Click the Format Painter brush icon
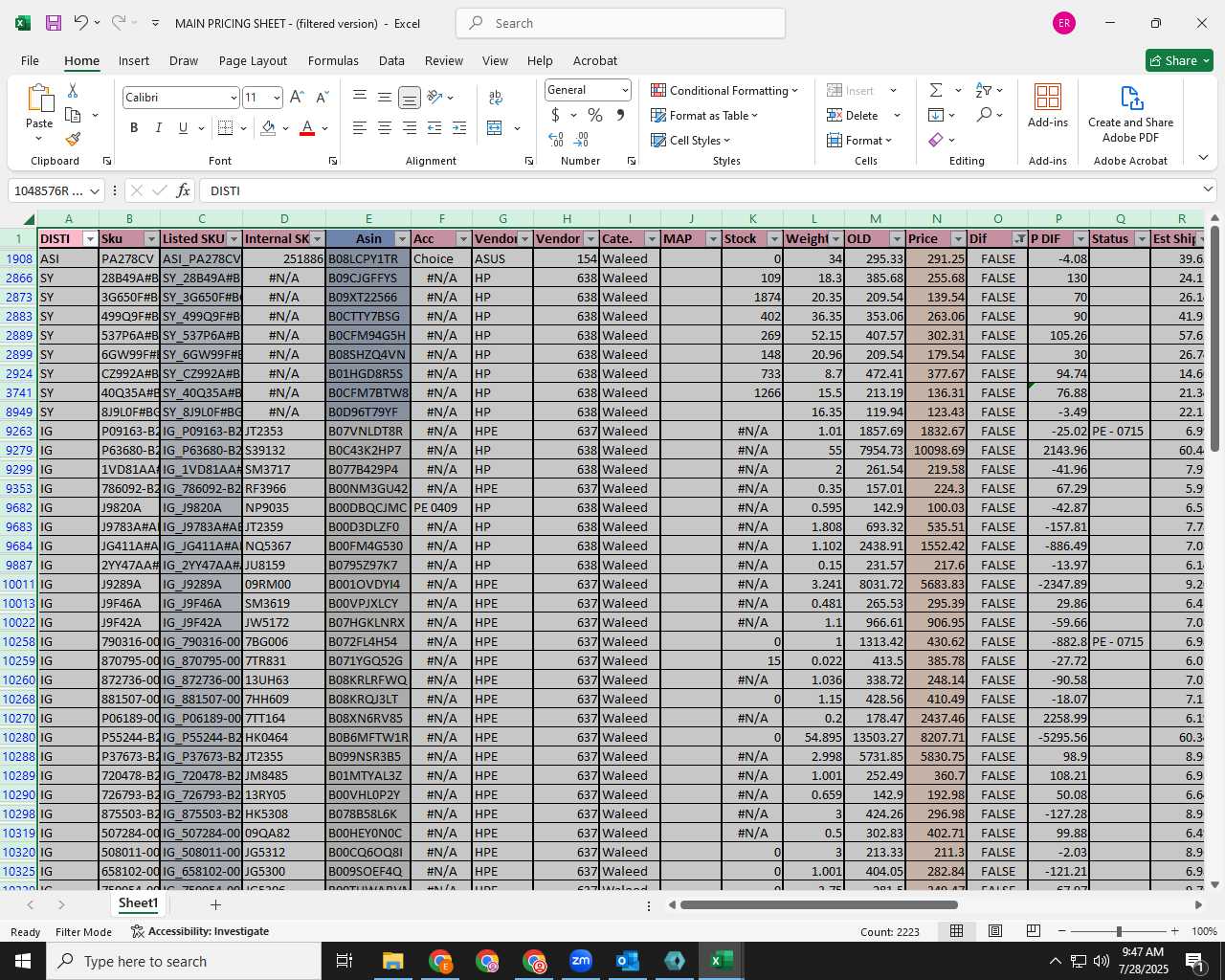The image size is (1225, 980). [73, 139]
